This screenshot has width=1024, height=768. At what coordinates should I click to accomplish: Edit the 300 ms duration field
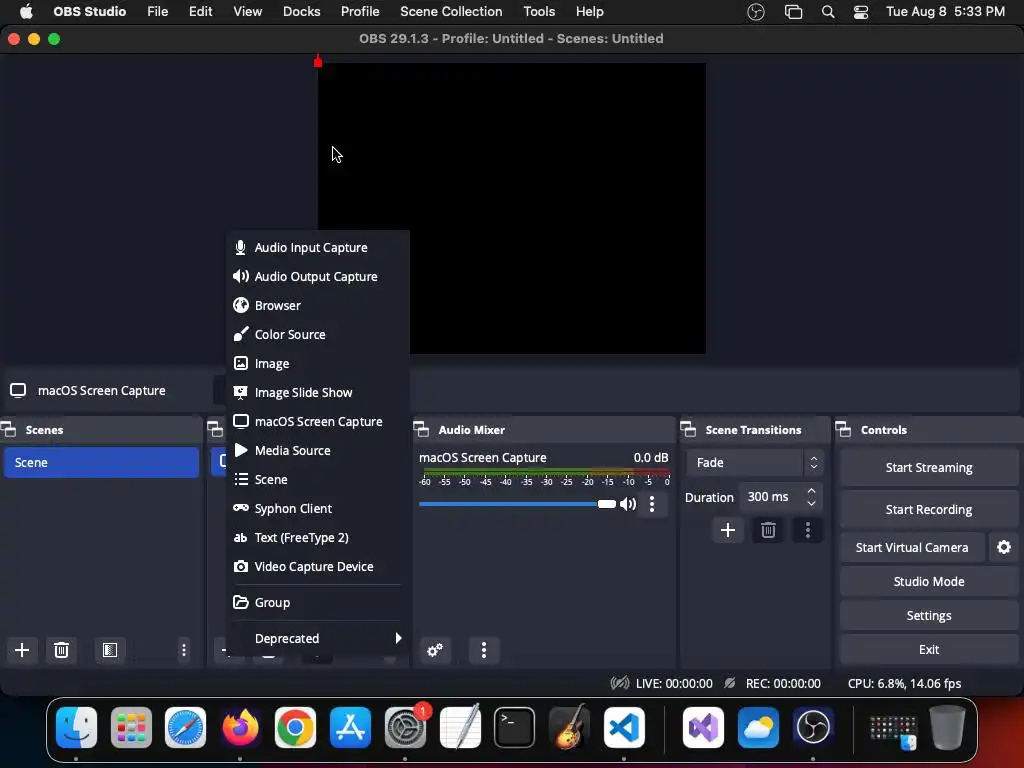coord(772,497)
